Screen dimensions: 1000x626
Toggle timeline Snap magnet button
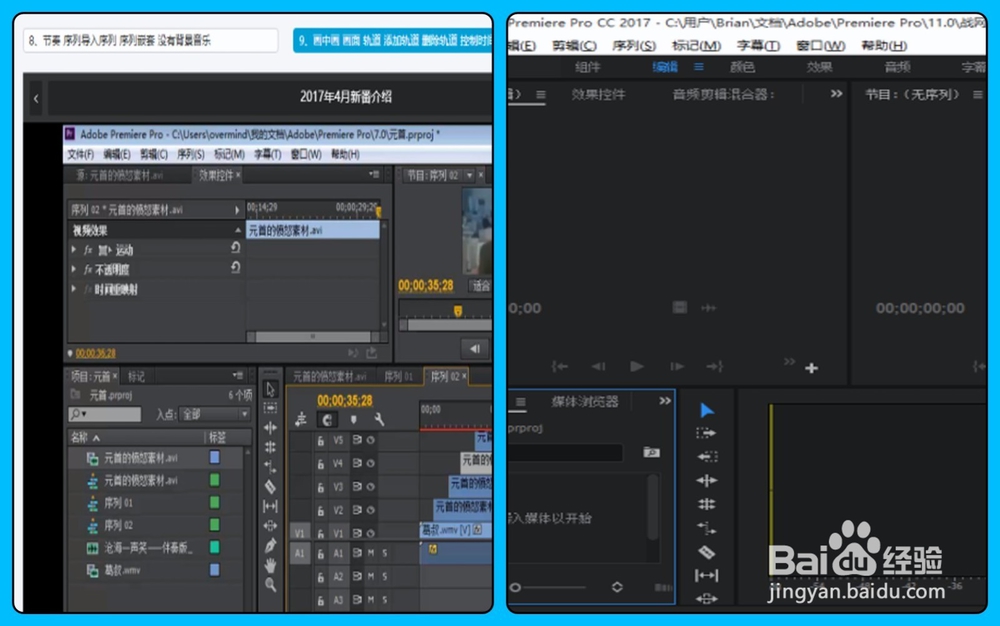point(327,419)
